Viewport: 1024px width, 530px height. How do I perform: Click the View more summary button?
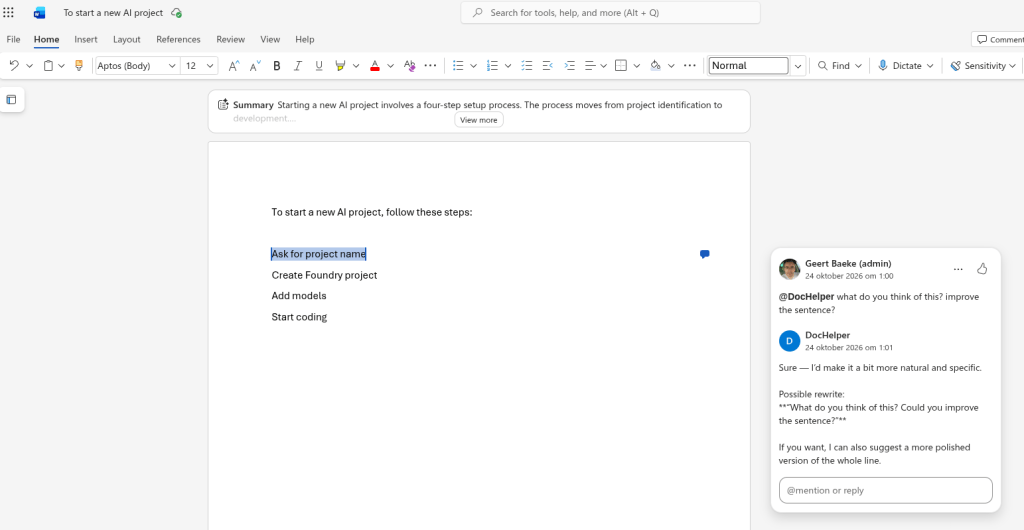pyautogui.click(x=479, y=120)
